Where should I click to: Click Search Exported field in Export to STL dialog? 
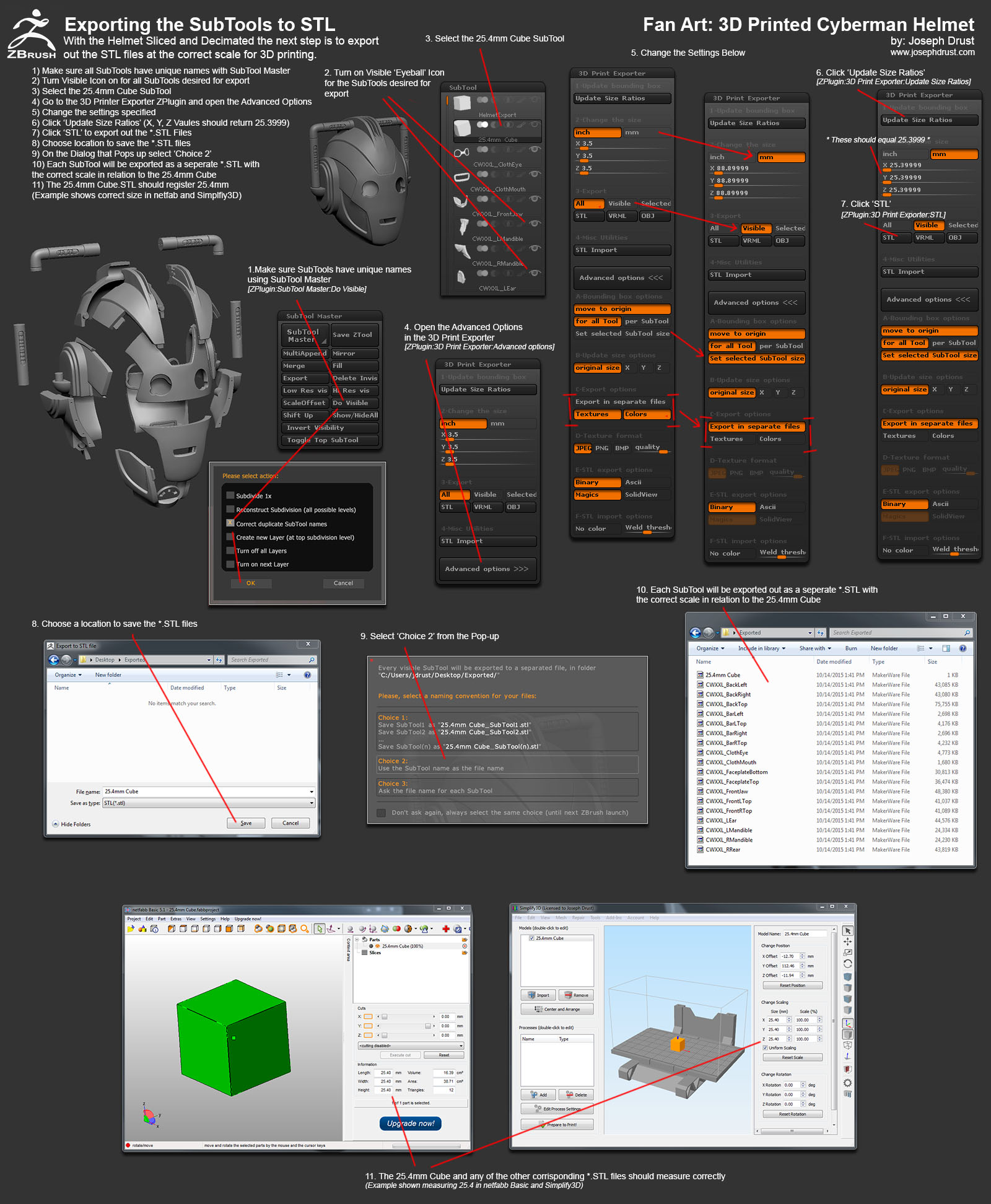click(273, 660)
